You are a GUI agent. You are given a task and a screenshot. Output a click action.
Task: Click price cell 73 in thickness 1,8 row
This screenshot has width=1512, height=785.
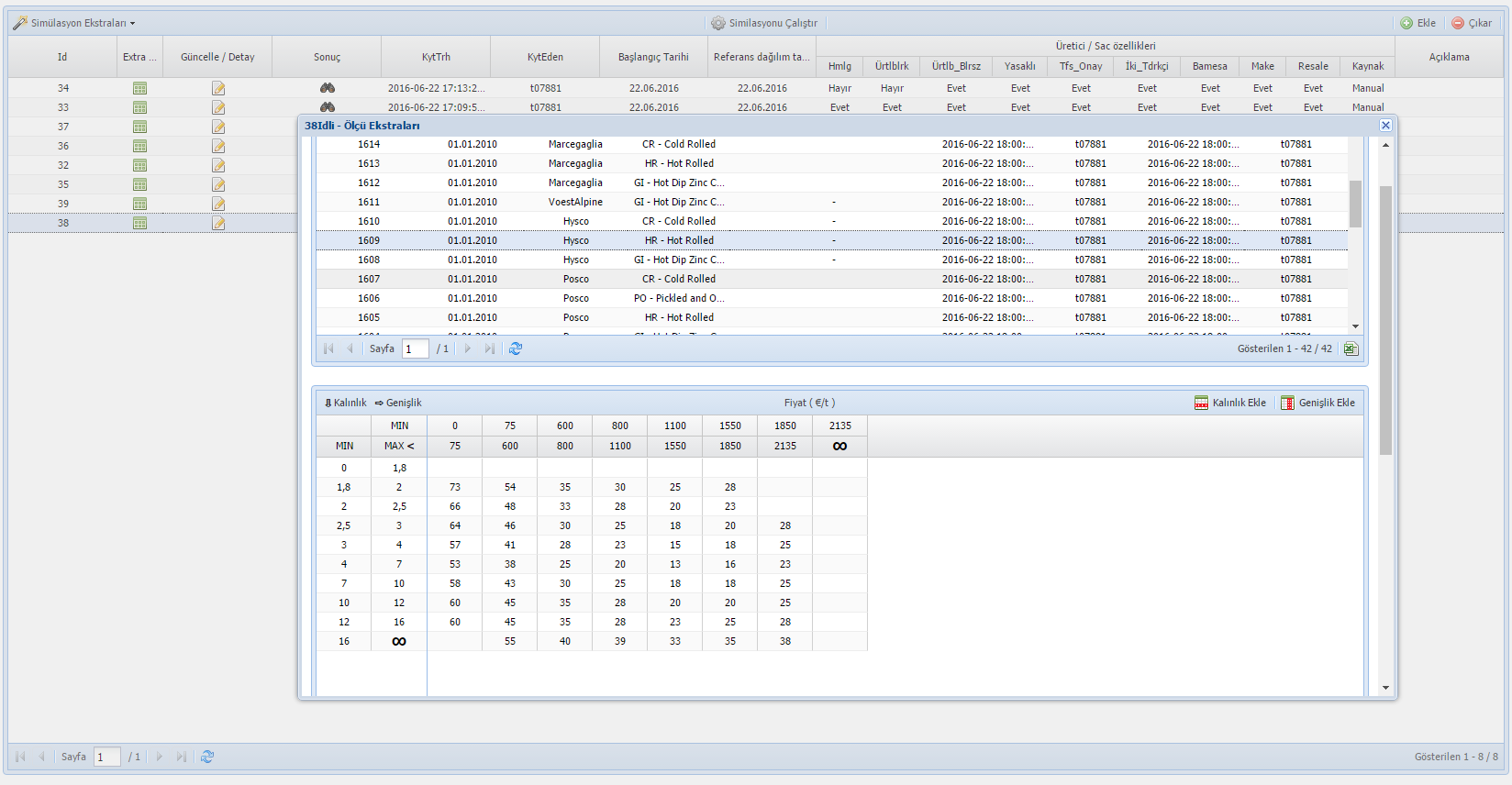(x=455, y=487)
